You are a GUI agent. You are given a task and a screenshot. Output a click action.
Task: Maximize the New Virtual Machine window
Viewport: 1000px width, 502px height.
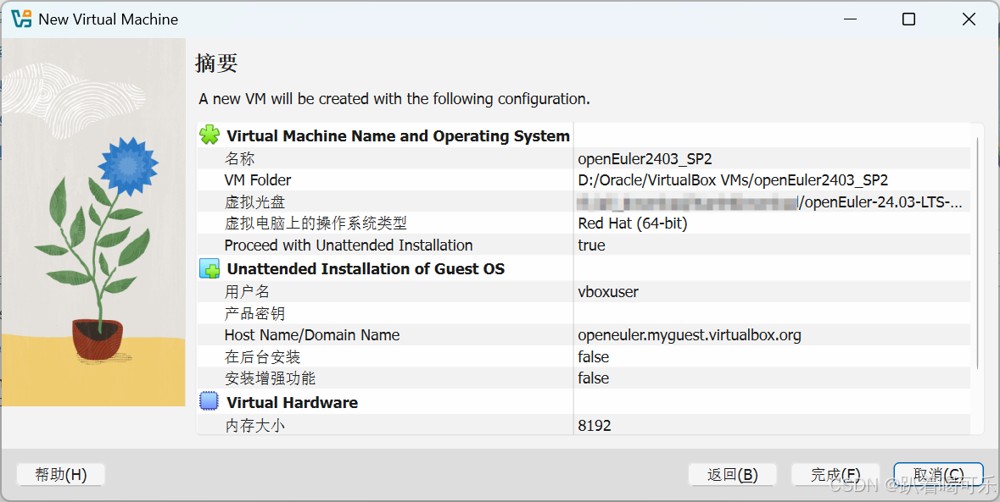tap(909, 19)
